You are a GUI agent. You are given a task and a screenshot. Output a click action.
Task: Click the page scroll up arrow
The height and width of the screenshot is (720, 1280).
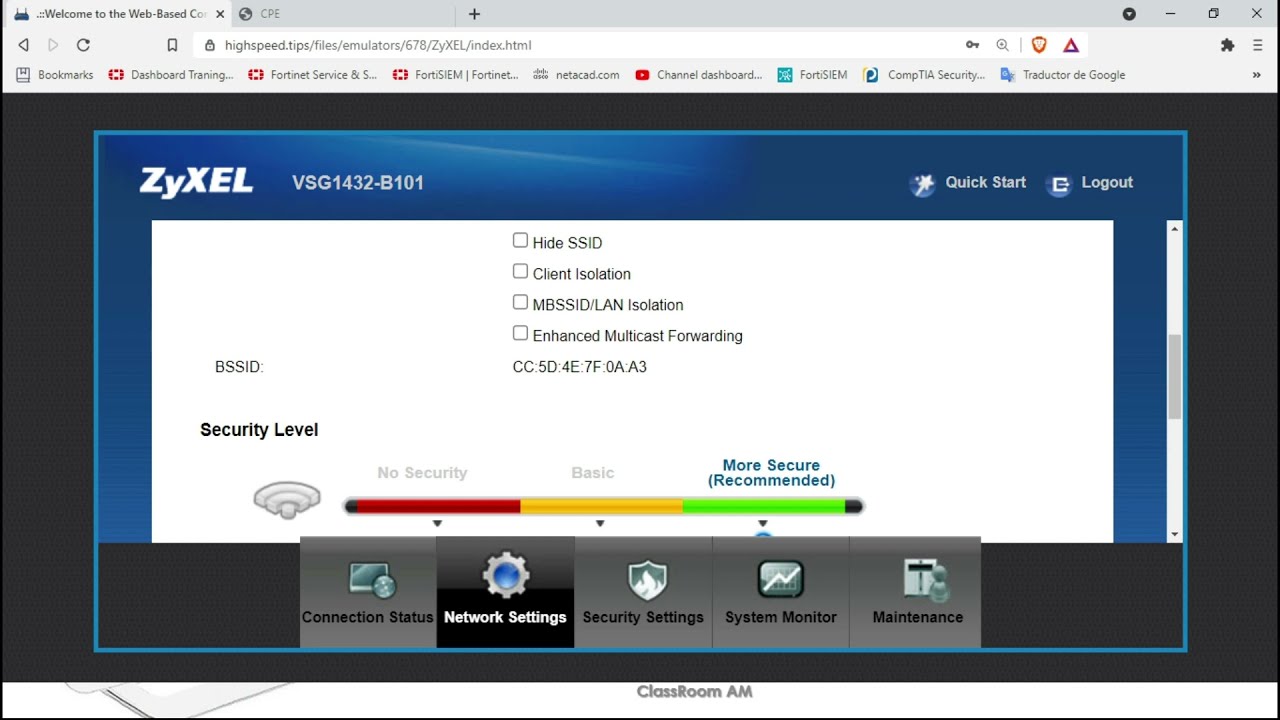click(x=1175, y=229)
